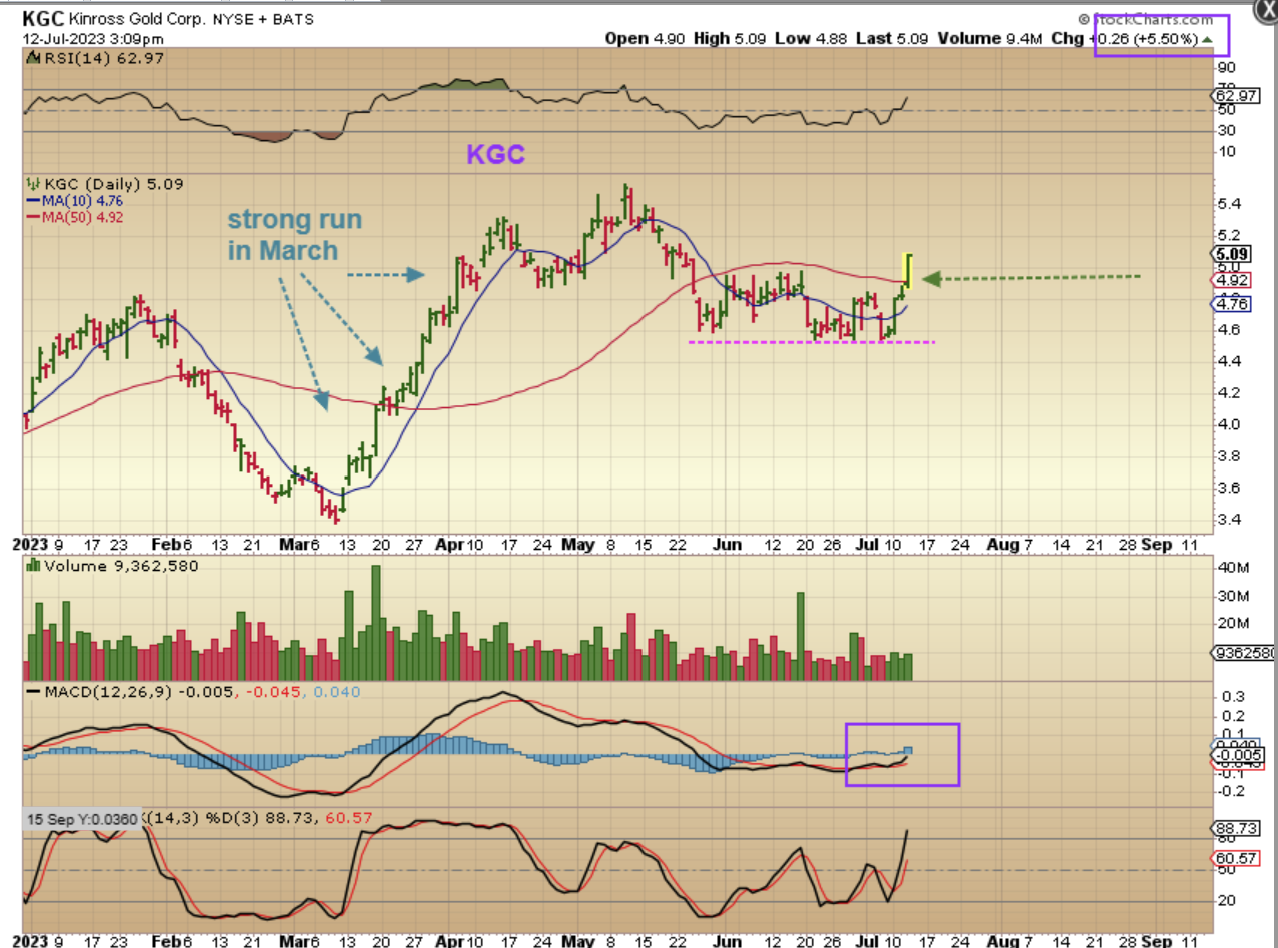The width and height of the screenshot is (1278, 948).
Task: Click the bold KGC ticker in the chart header
Action: pos(42,19)
